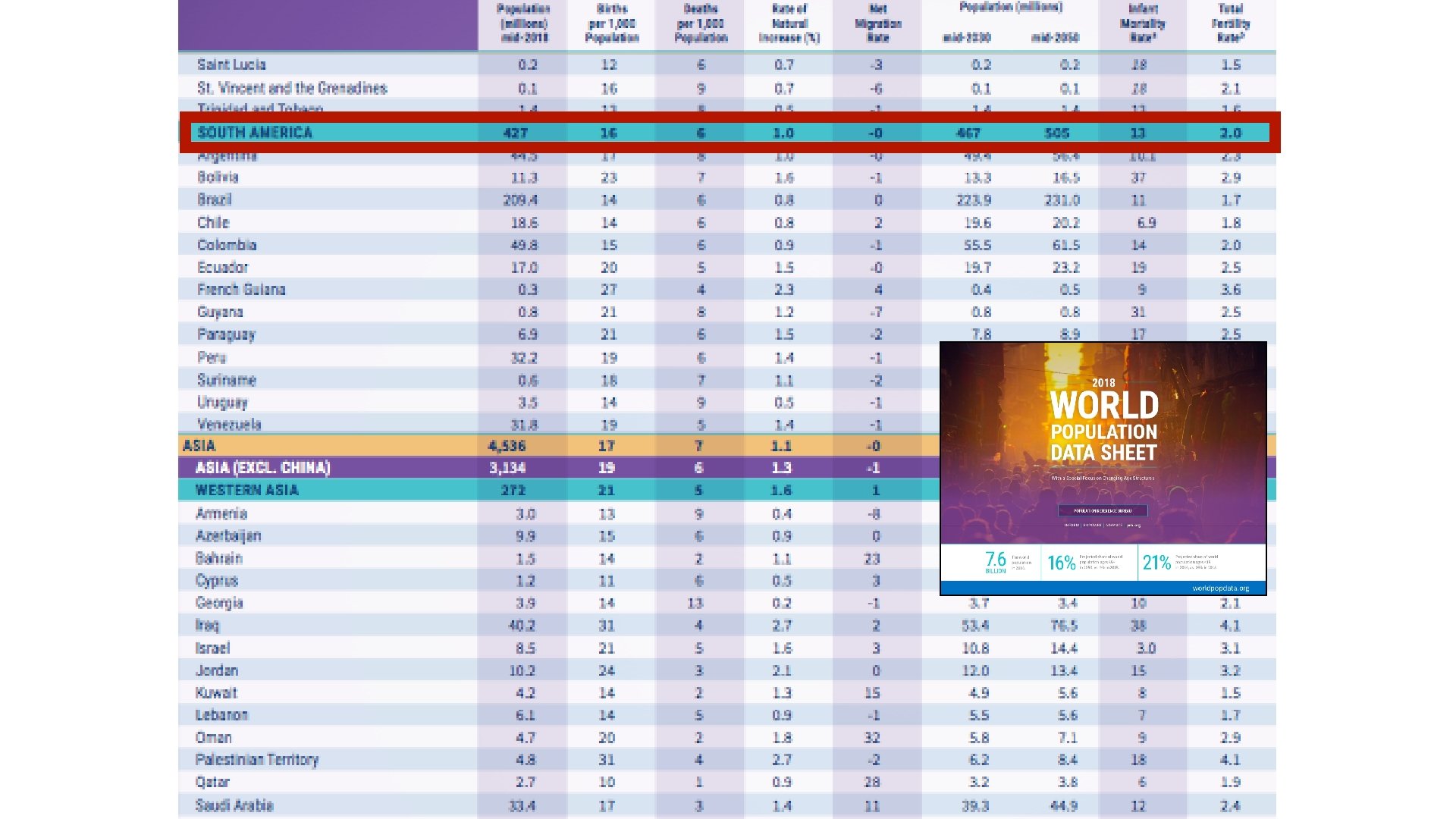
Task: Click the Venezuela country name
Action: [229, 425]
